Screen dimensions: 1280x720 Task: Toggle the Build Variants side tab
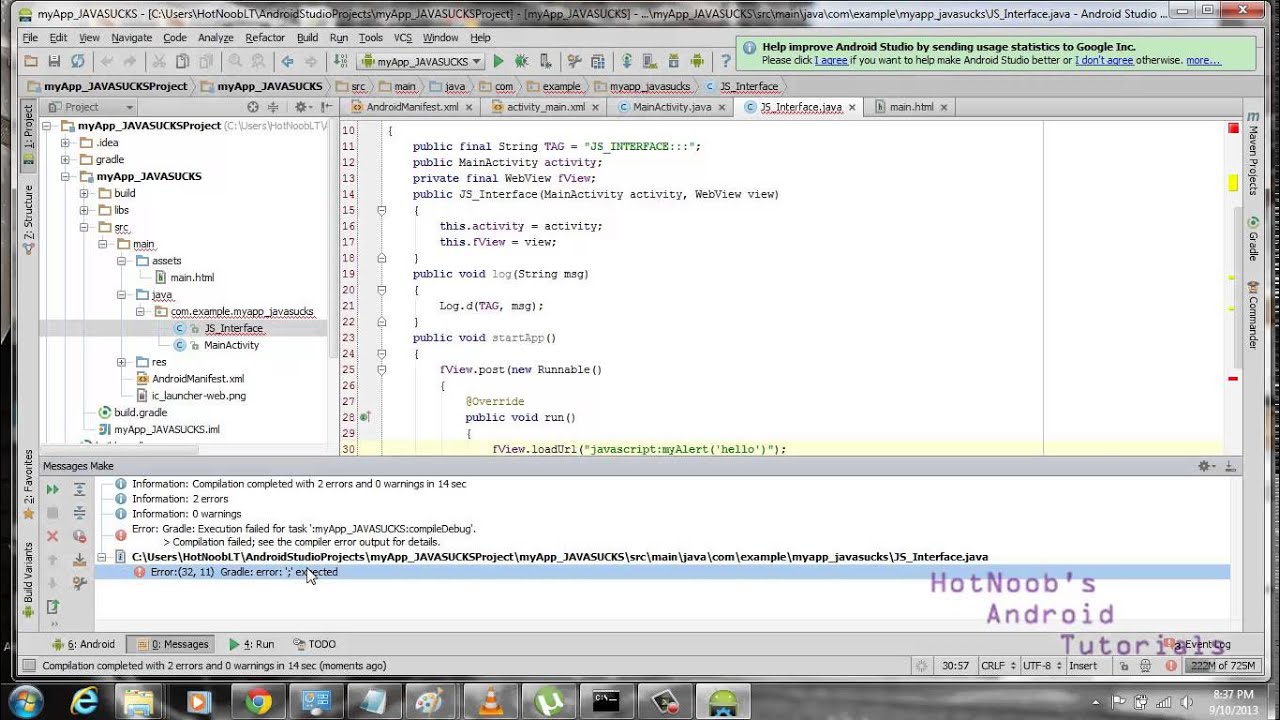point(28,579)
